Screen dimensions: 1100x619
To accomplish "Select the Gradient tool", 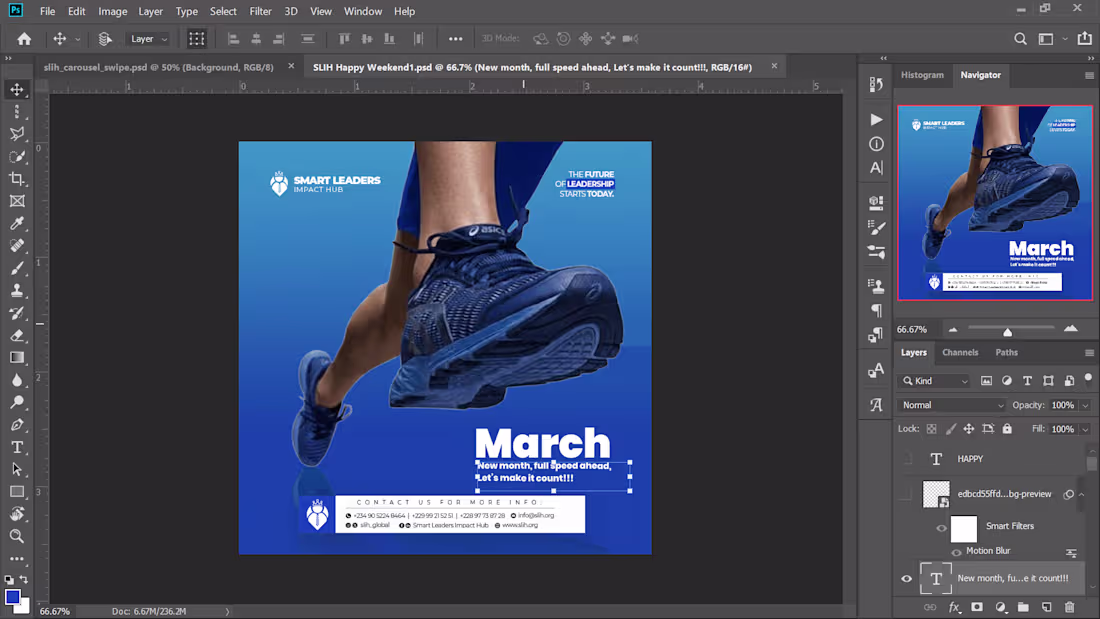I will point(17,357).
